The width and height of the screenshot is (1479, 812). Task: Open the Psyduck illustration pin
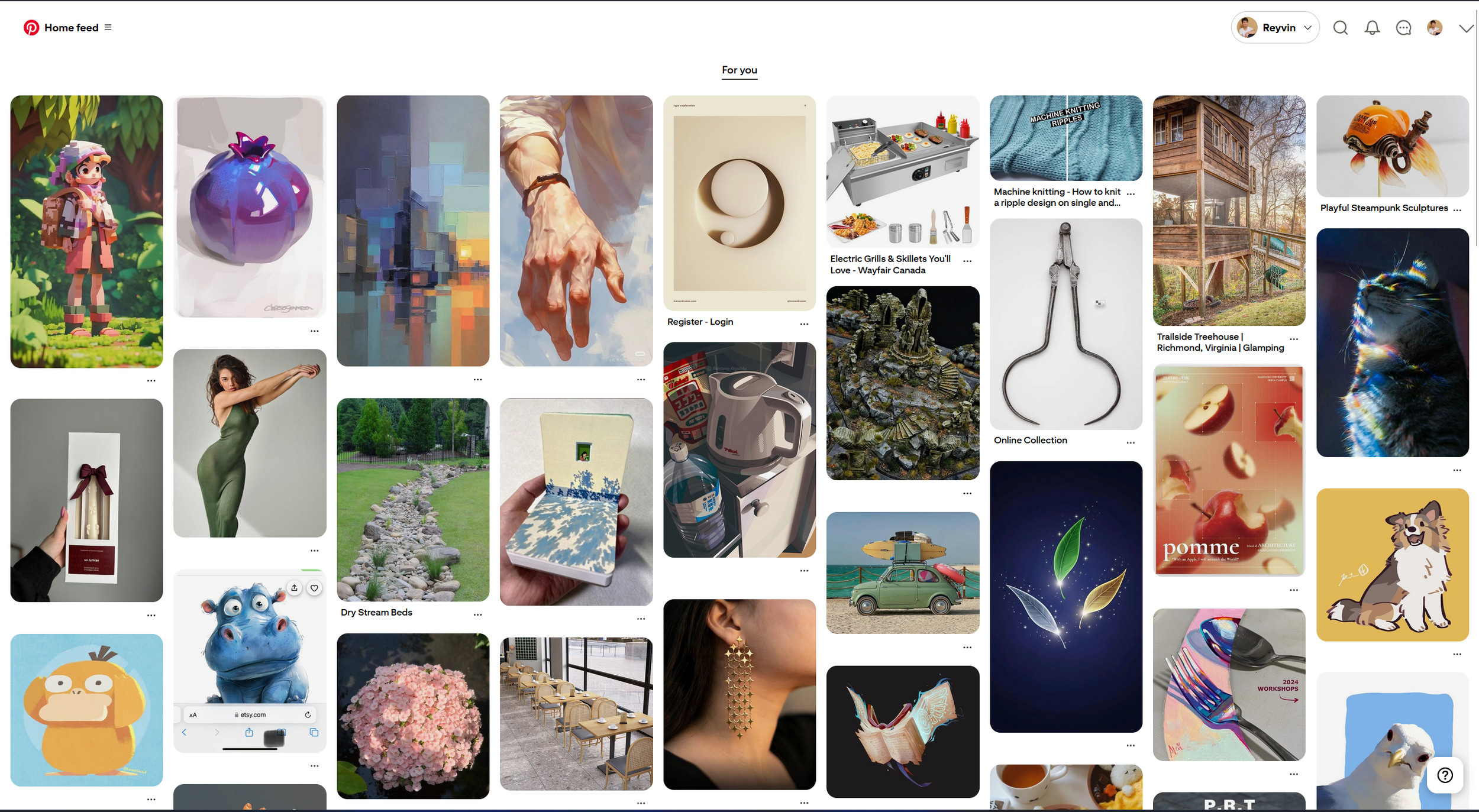(x=86, y=710)
